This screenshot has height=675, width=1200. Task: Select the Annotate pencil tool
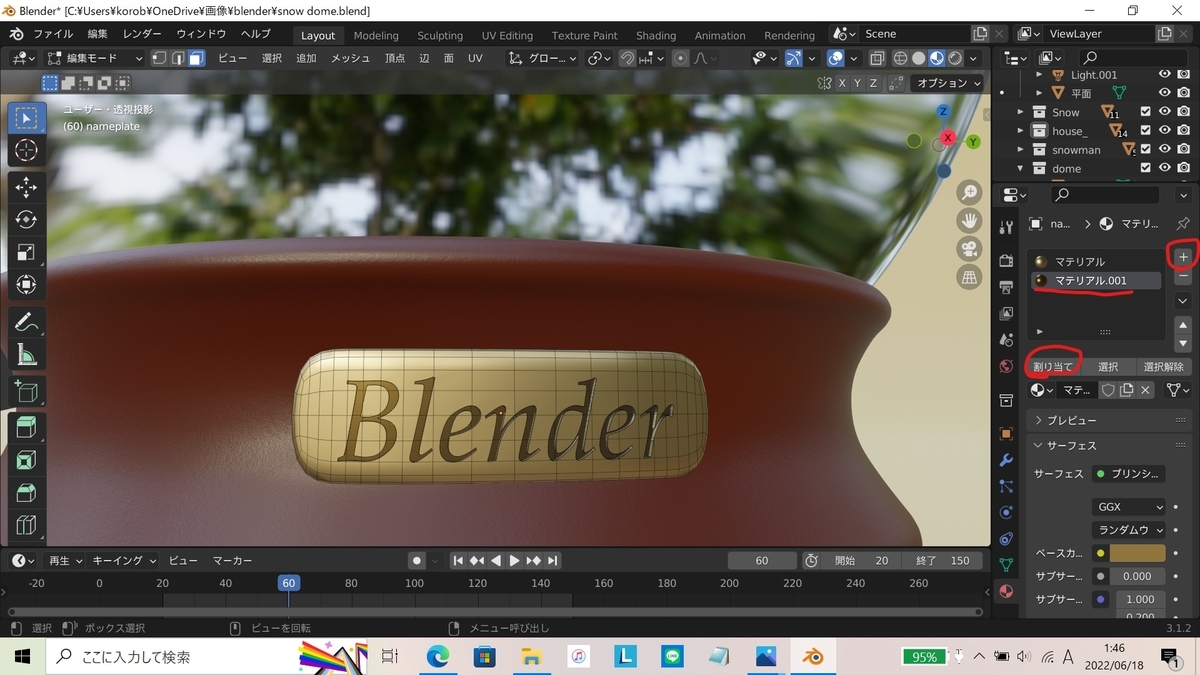coord(26,323)
